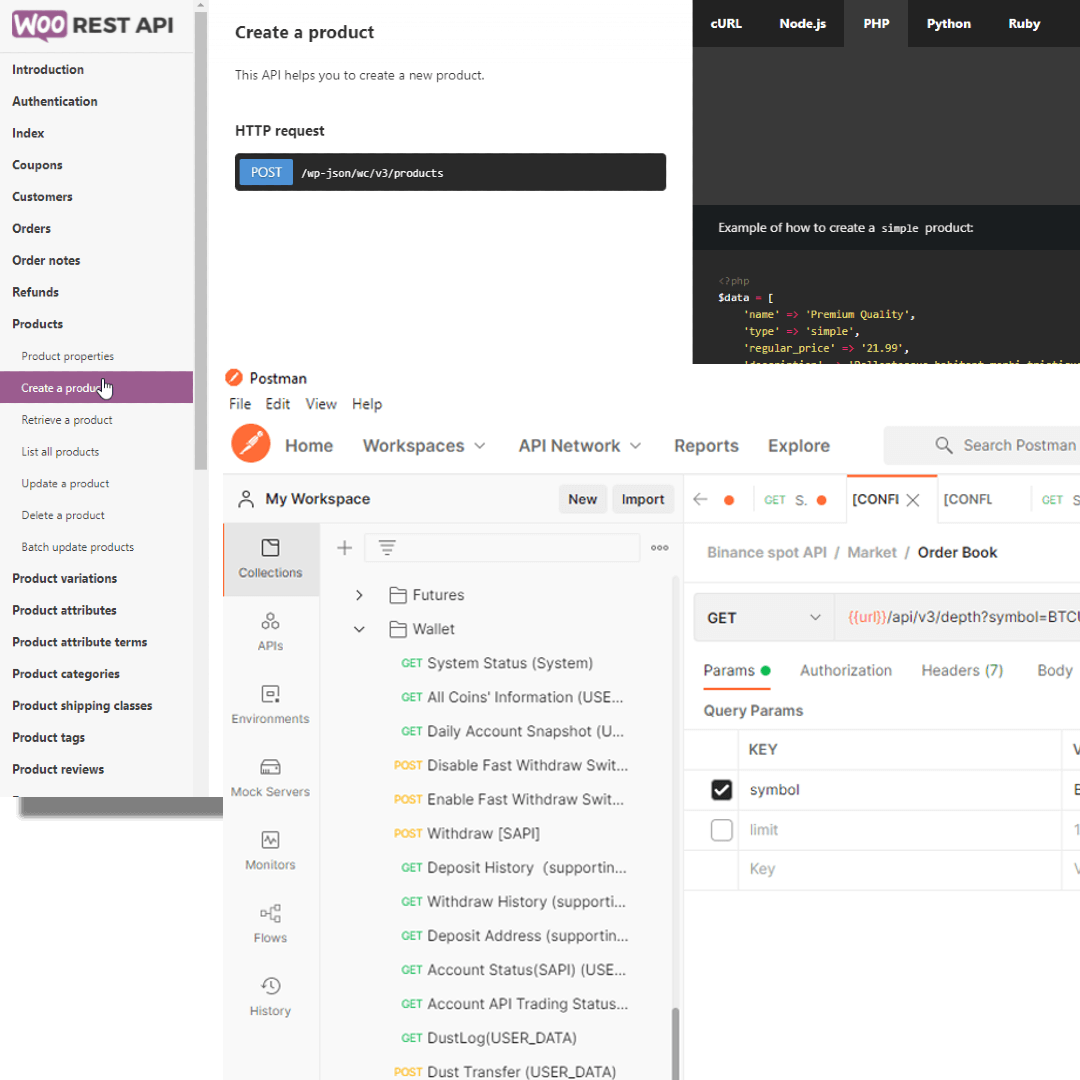The image size is (1080, 1080).
Task: Open the Mock Servers sidebar panel
Action: point(270,778)
